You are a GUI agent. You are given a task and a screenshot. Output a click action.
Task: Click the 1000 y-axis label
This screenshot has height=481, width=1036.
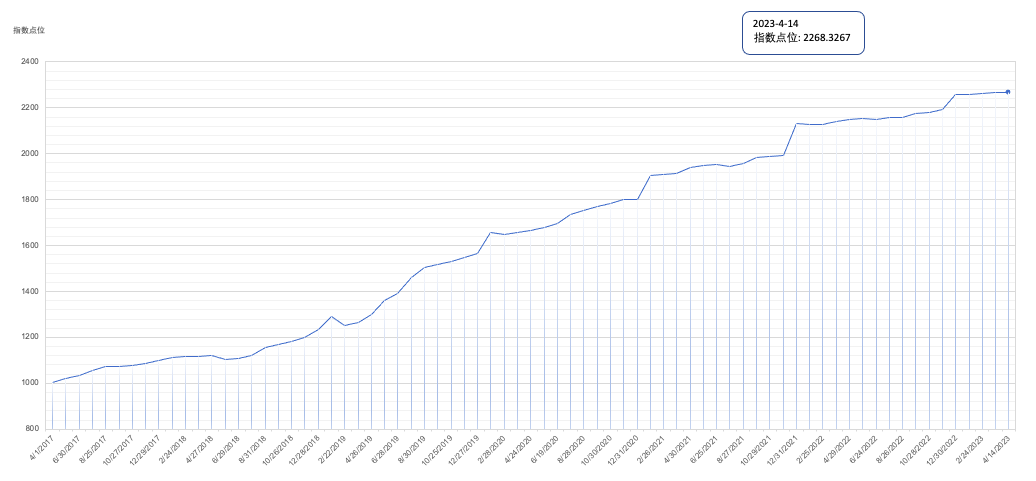[31, 383]
